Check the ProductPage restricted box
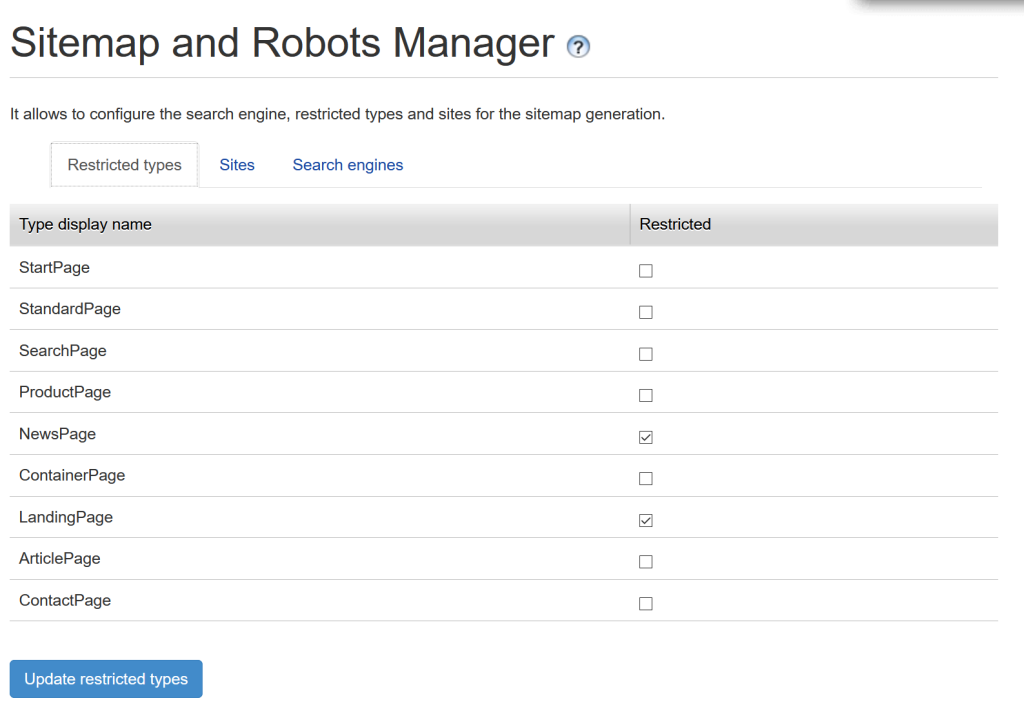The height and width of the screenshot is (707, 1024). (645, 395)
